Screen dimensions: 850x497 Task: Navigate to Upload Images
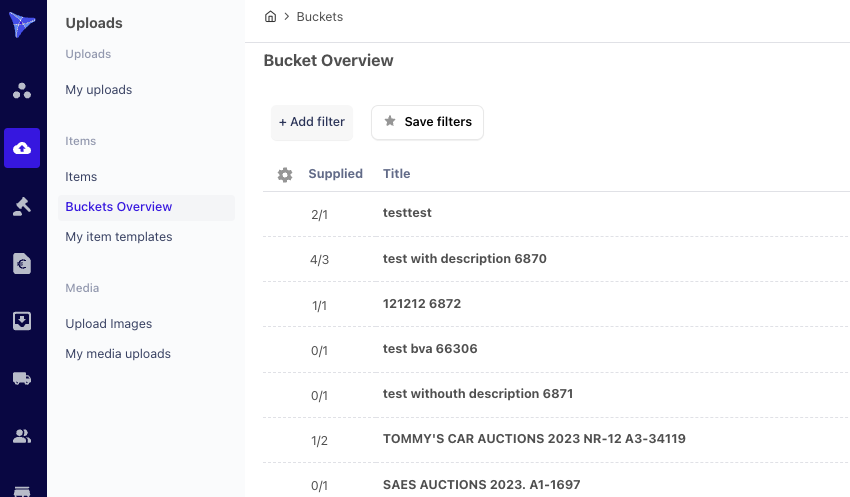109,324
